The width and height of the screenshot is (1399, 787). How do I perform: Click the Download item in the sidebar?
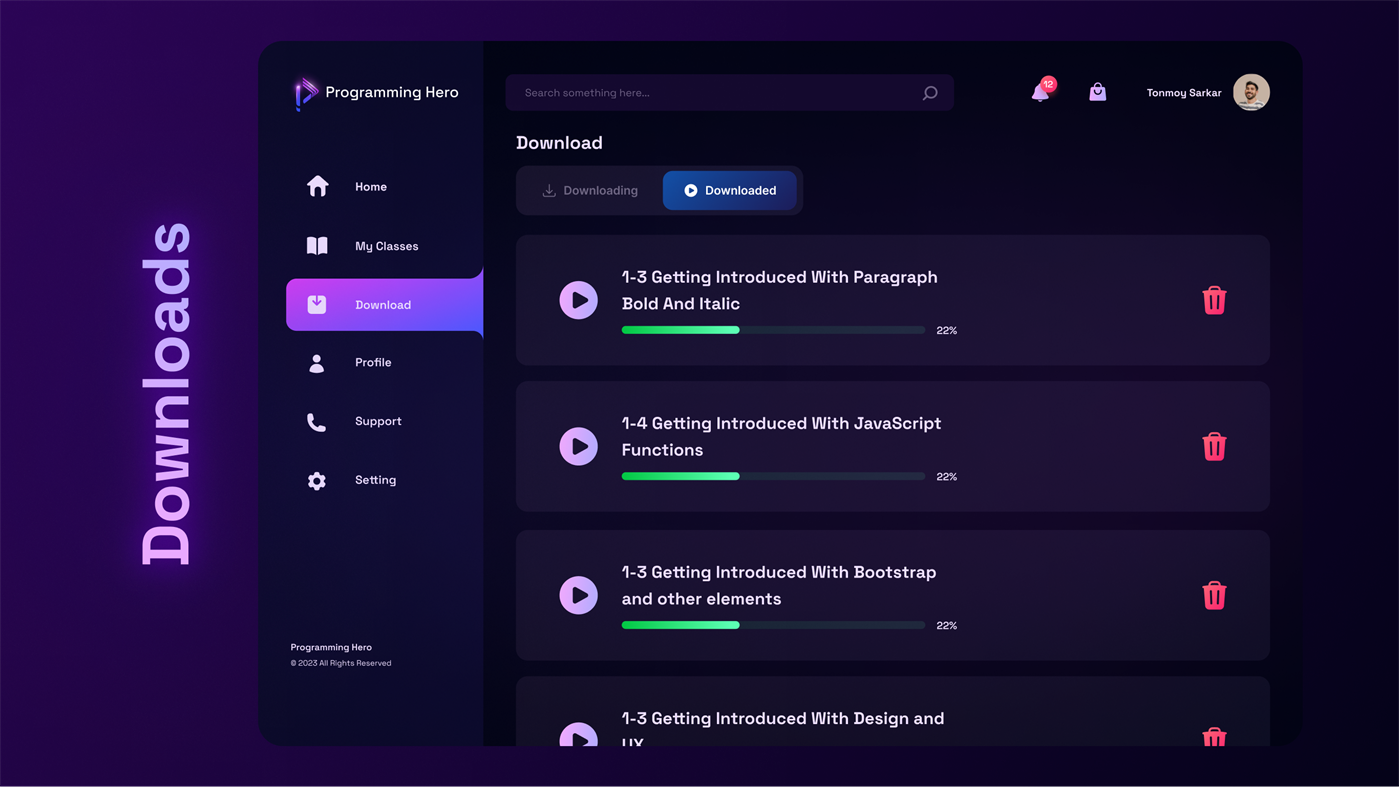click(x=383, y=305)
